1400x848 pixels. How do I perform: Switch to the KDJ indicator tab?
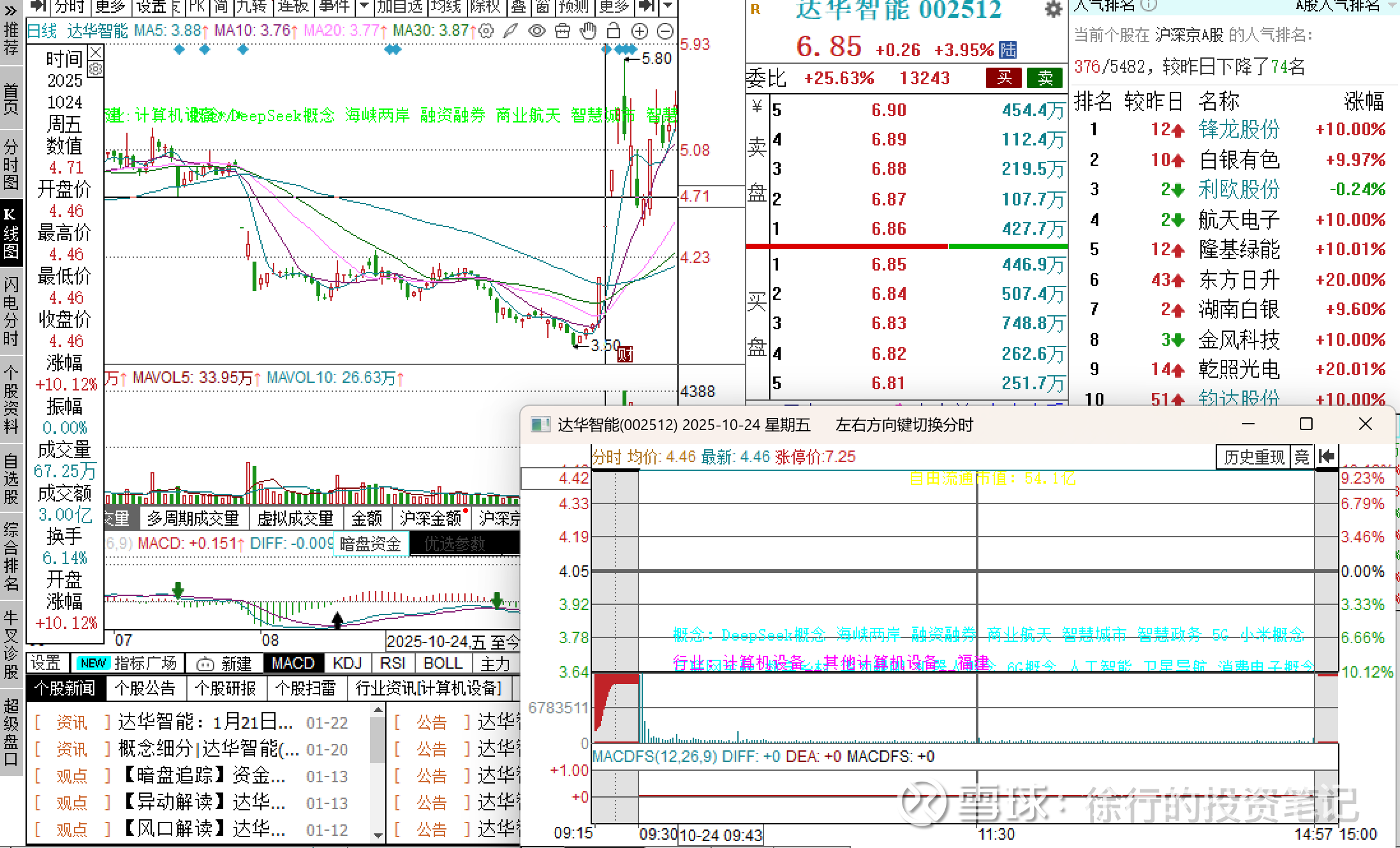pos(347,664)
